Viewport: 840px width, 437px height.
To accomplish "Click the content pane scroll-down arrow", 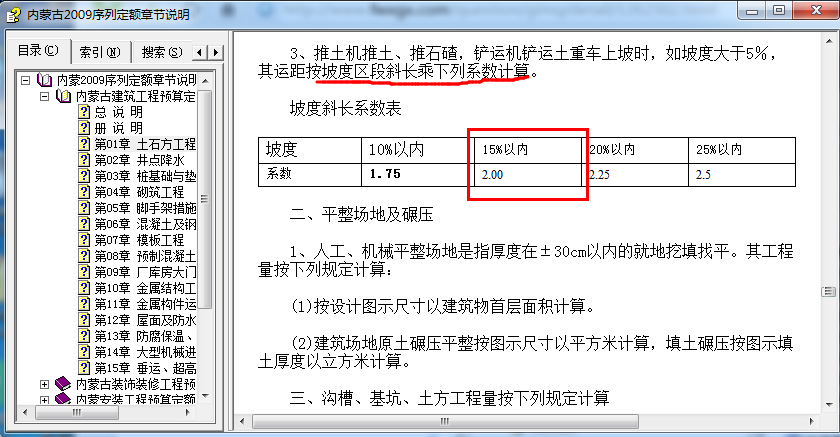I will (829, 404).
